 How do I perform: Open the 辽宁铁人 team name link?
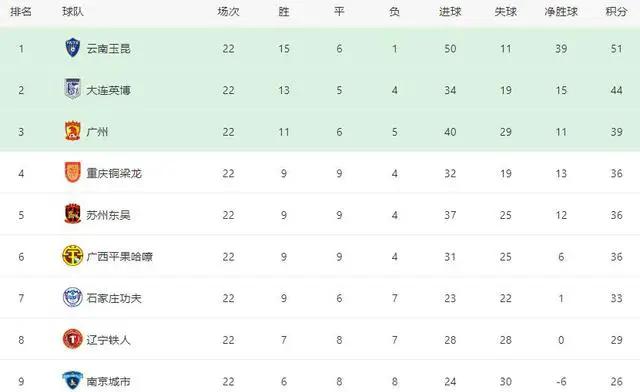pos(108,340)
